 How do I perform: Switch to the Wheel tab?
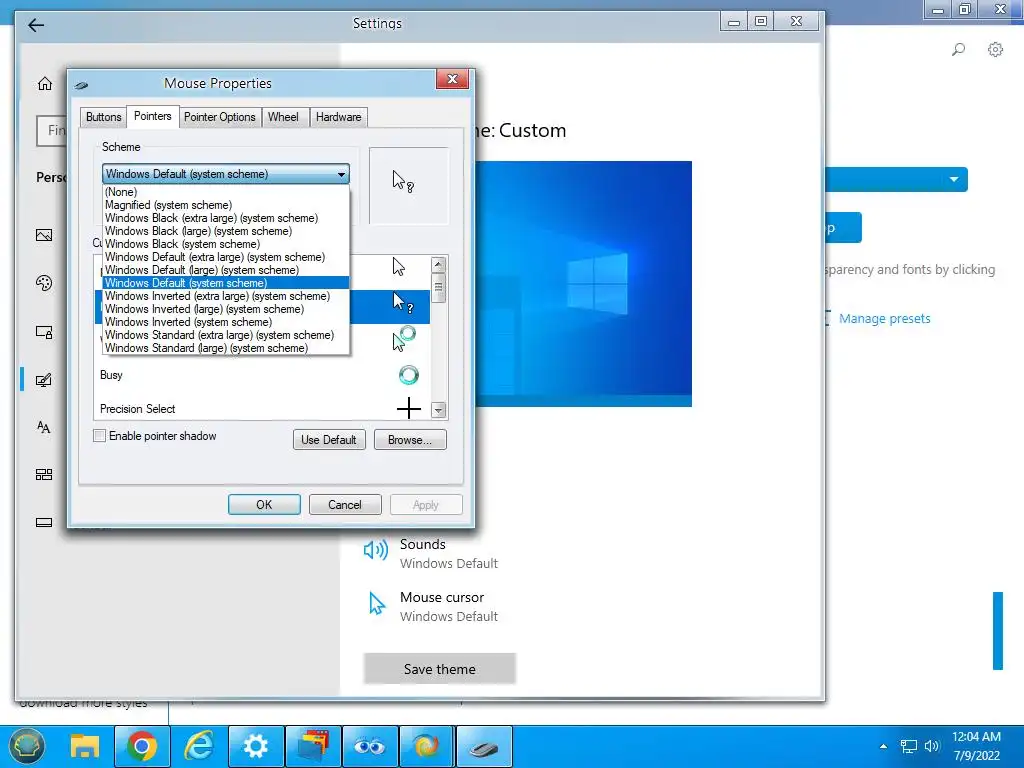point(283,117)
